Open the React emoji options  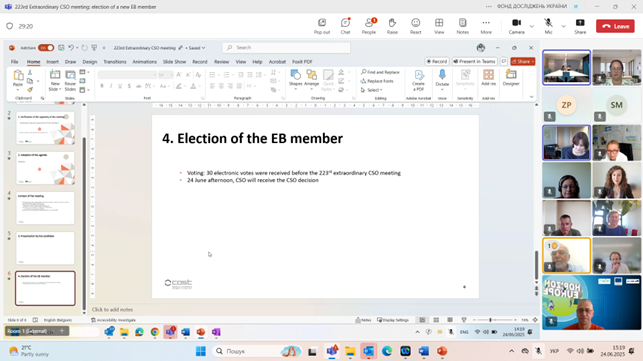click(415, 26)
